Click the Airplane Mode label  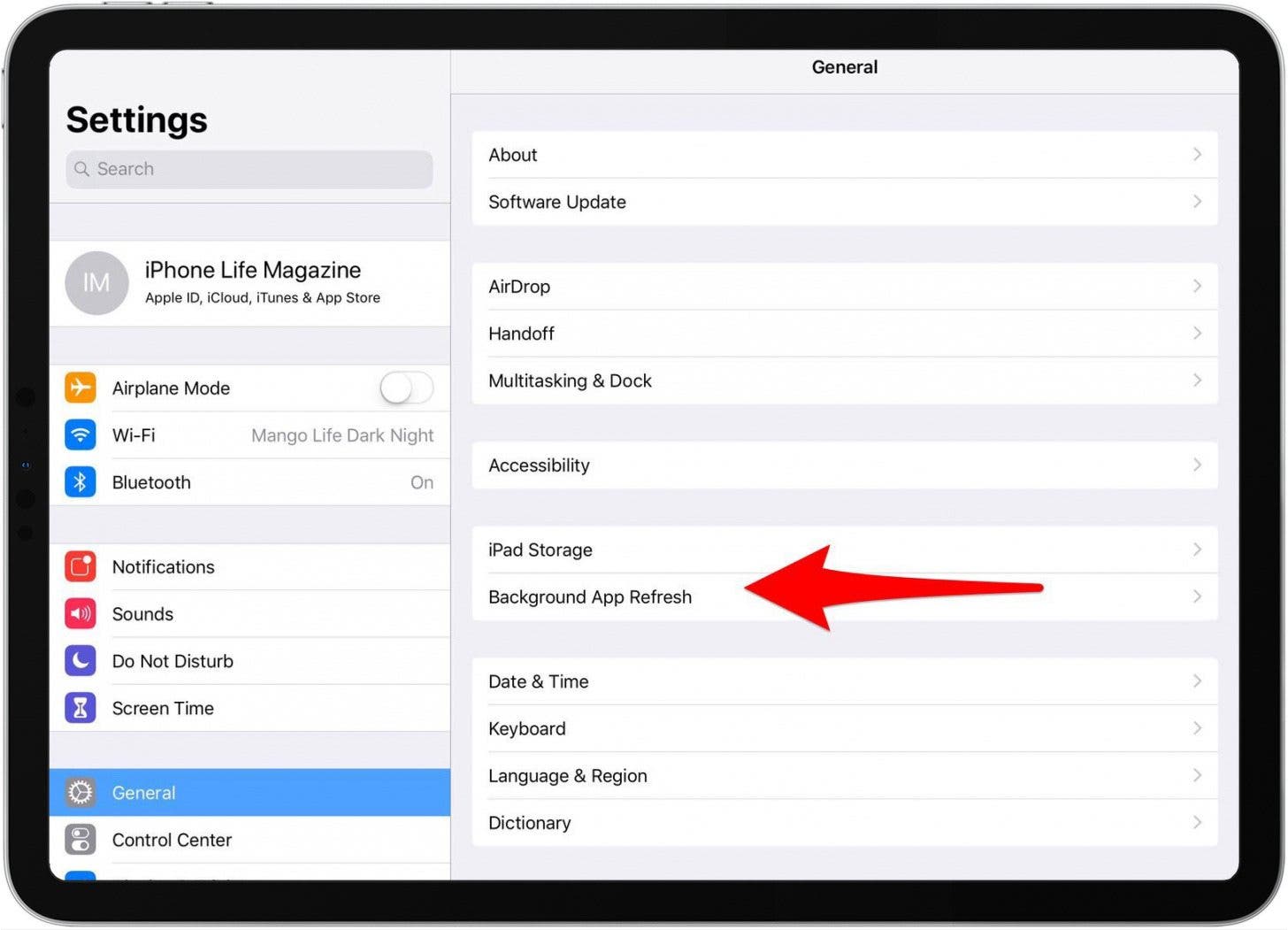[171, 388]
